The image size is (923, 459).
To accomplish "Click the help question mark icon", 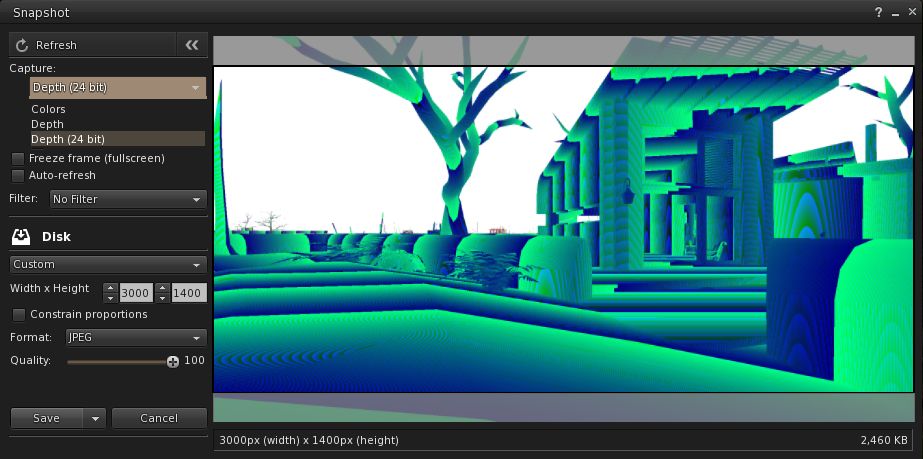I will 878,11.
